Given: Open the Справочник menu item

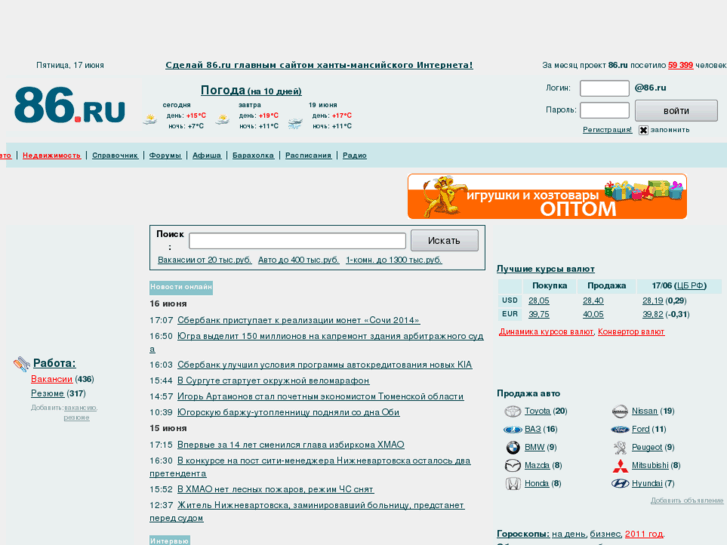Looking at the screenshot, I should [115, 155].
